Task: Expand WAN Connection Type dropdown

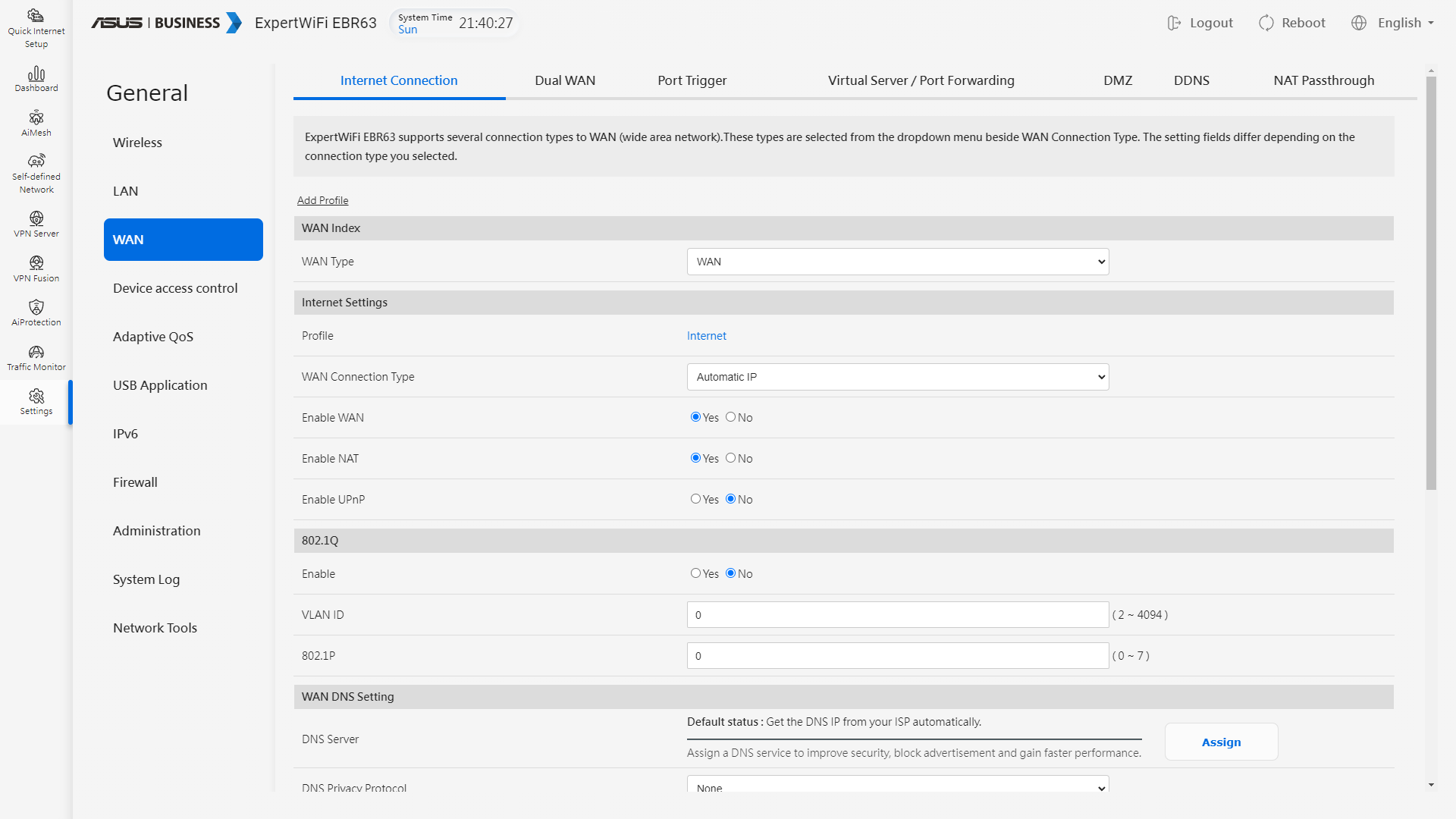Action: tap(897, 377)
